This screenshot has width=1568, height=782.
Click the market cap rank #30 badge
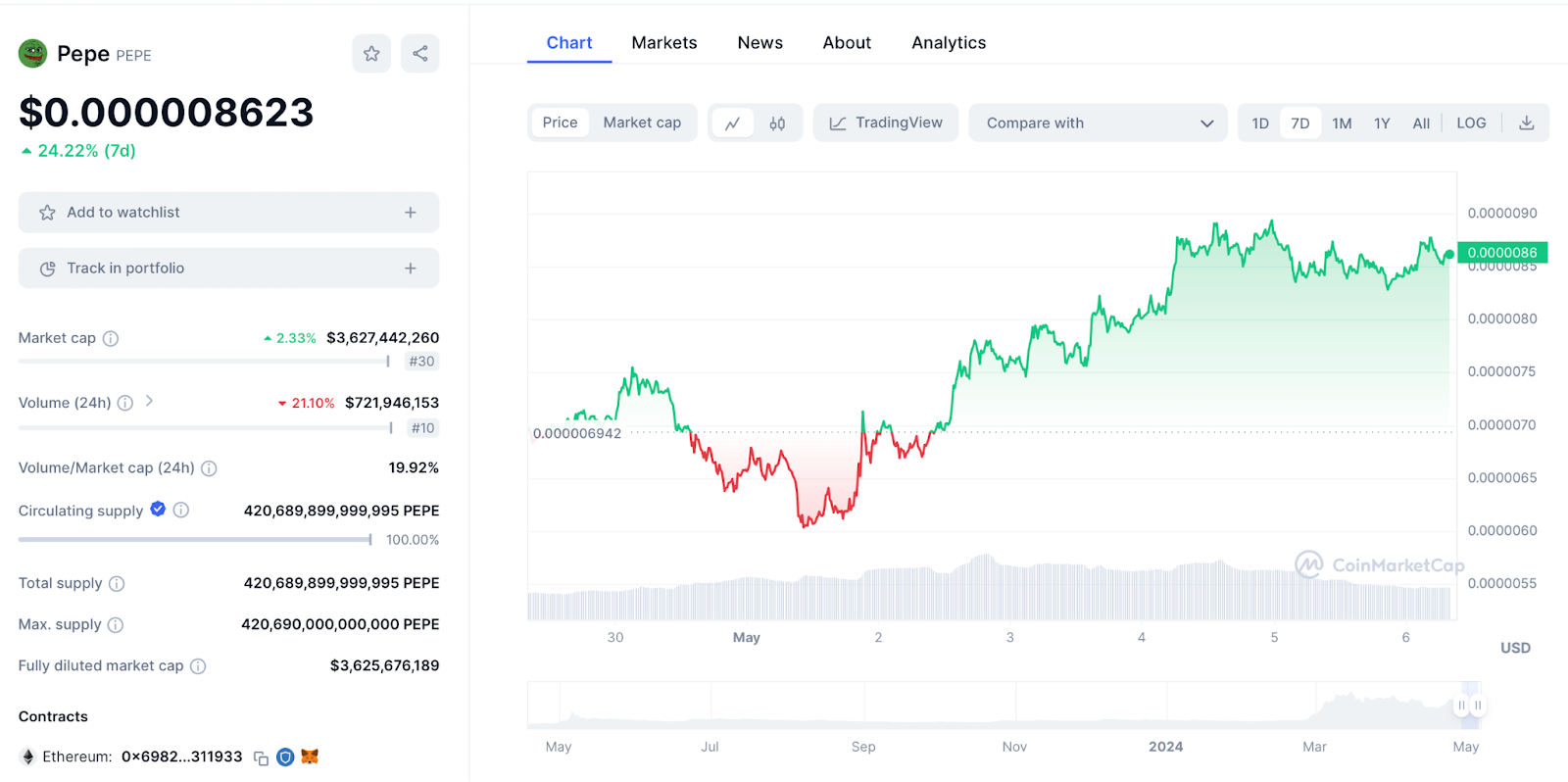point(422,362)
